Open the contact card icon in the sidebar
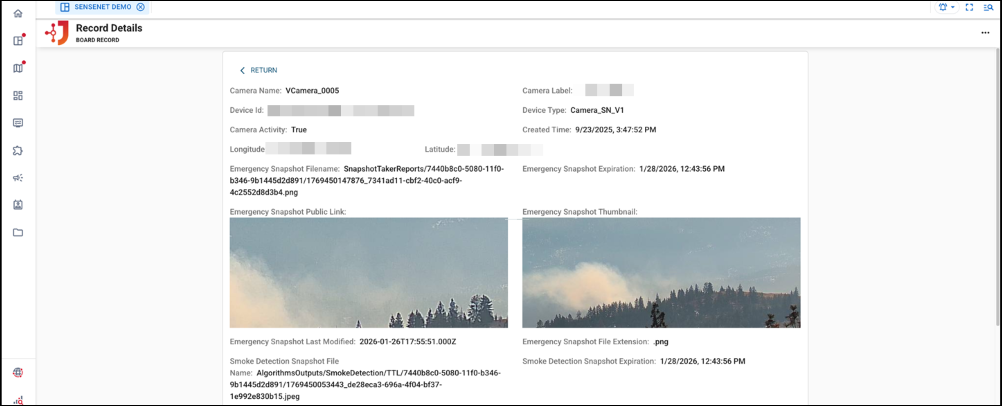 (x=18, y=205)
